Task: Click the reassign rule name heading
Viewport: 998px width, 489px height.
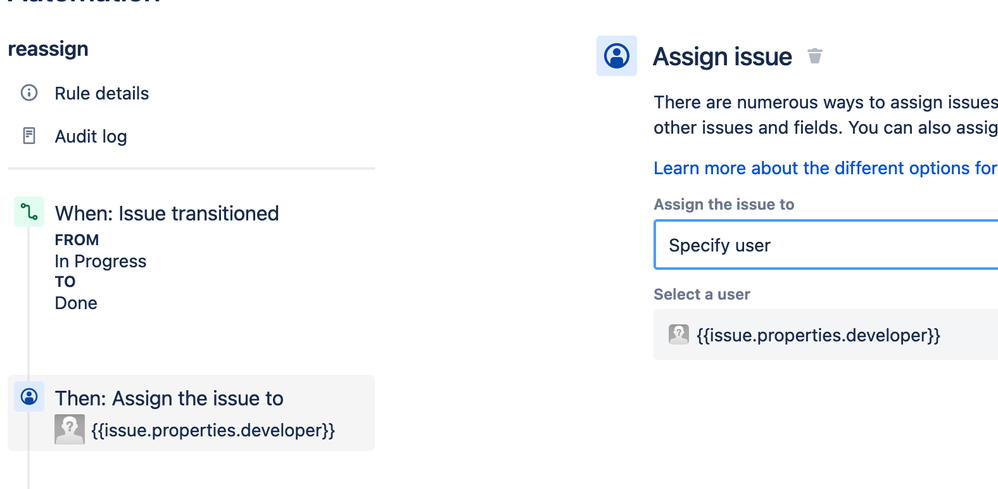Action: point(48,49)
